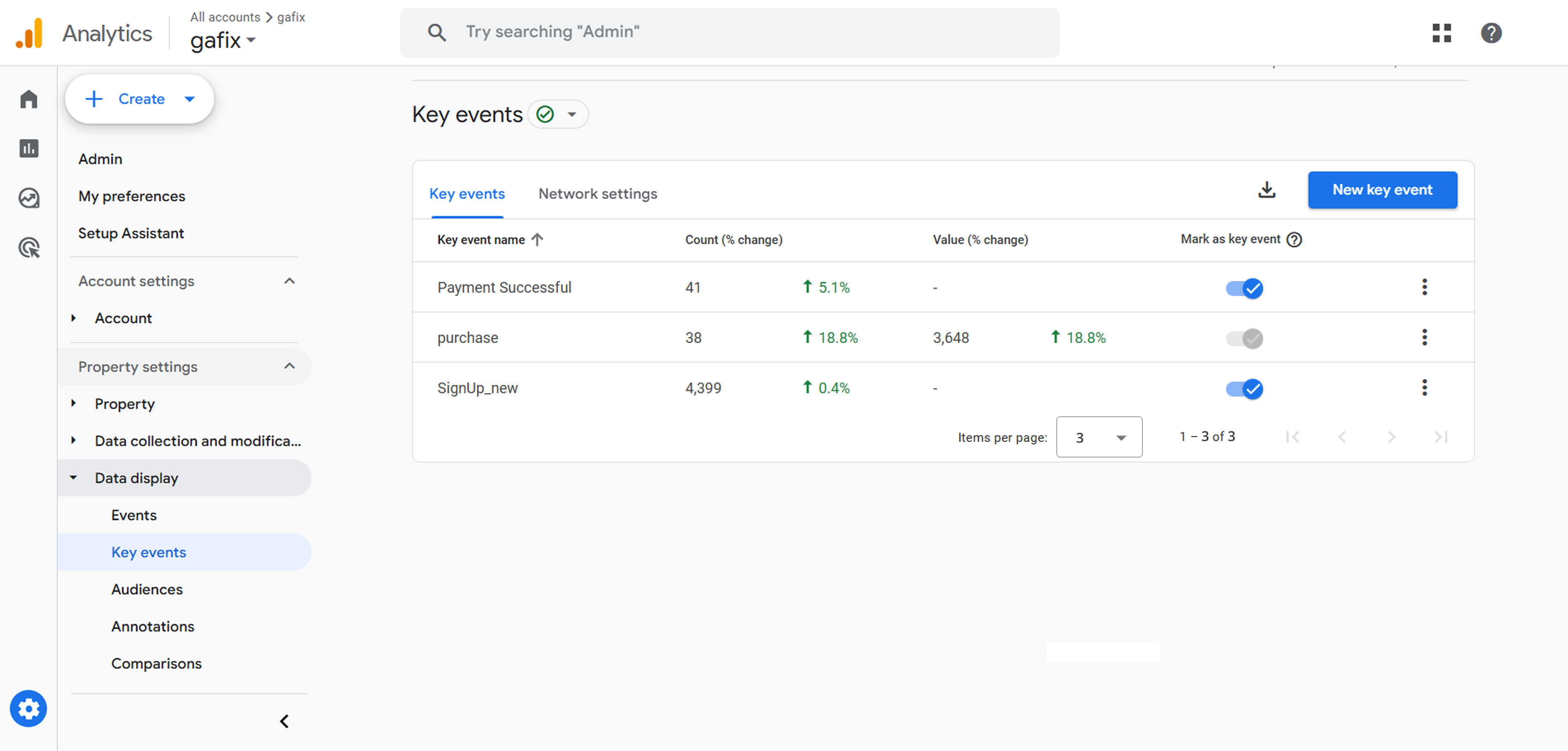
Task: Click the Admin gear icon
Action: (28, 709)
